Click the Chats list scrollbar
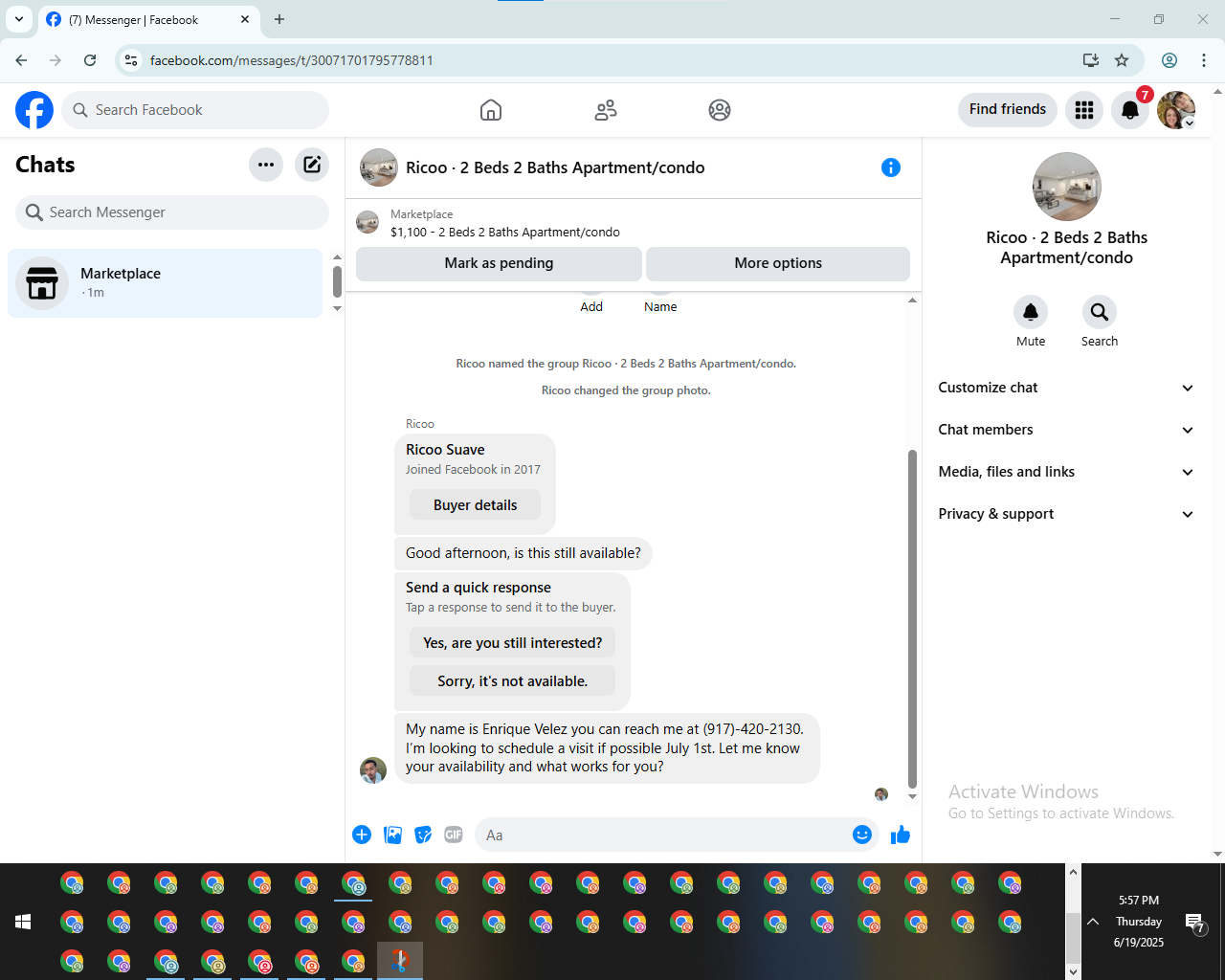Image resolution: width=1225 pixels, height=980 pixels. point(337,281)
